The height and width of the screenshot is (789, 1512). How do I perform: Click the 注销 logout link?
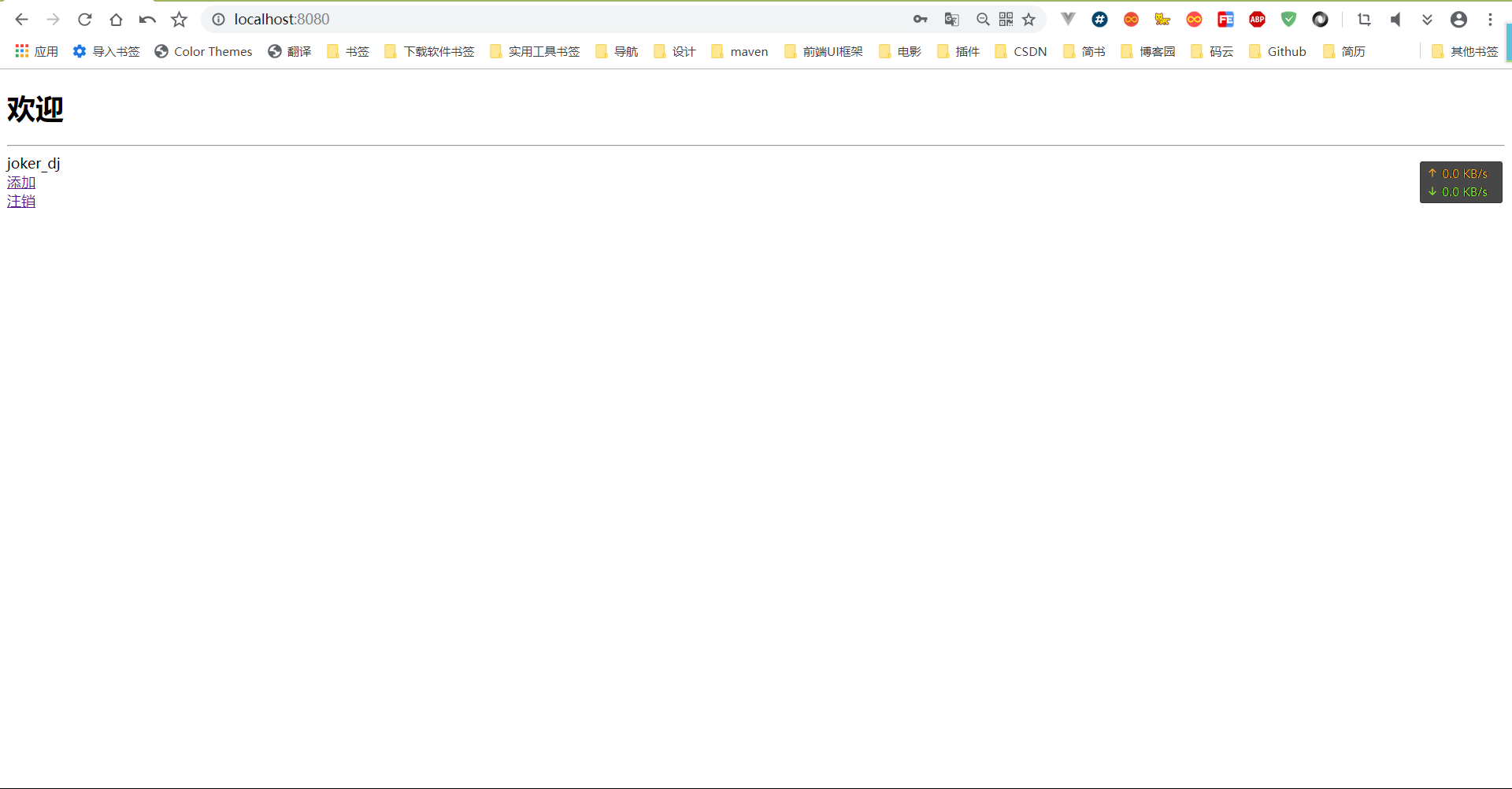[x=21, y=202]
